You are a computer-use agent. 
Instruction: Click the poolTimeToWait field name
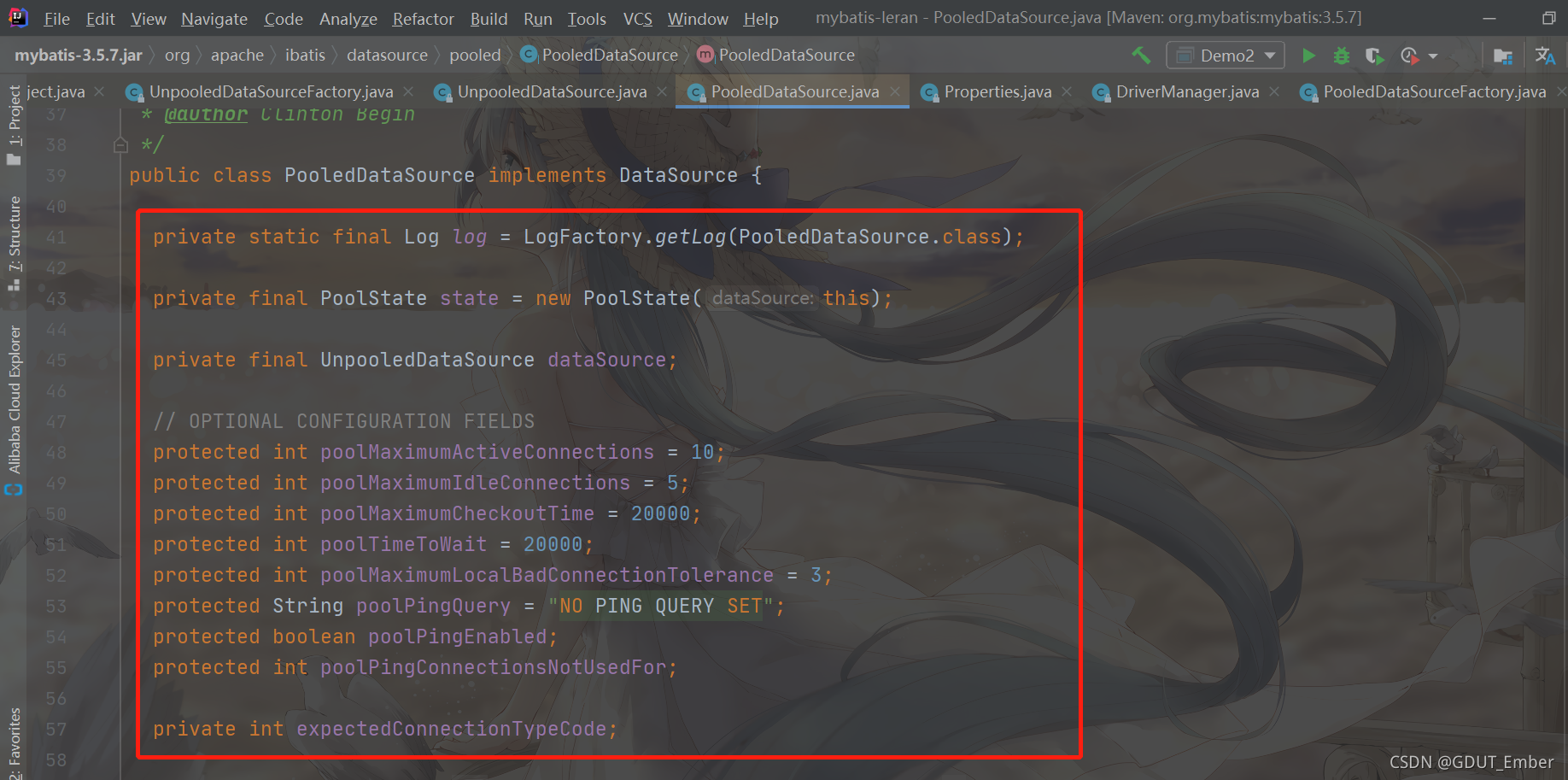point(403,544)
